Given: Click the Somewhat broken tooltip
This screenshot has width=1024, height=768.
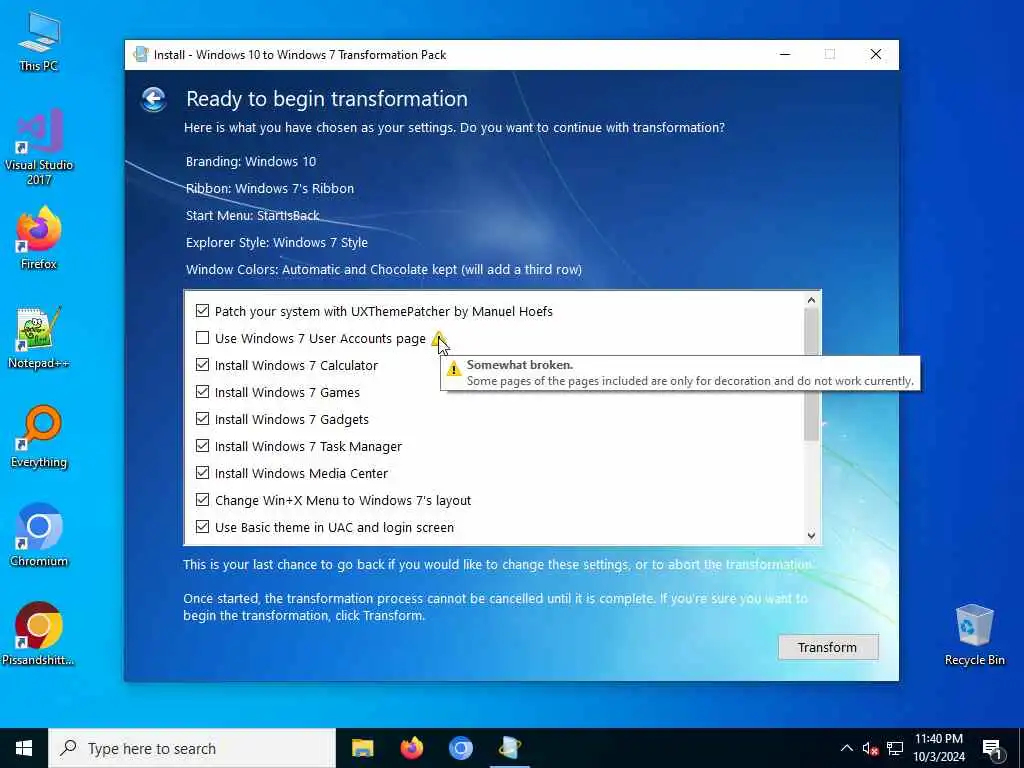Looking at the screenshot, I should [x=680, y=373].
